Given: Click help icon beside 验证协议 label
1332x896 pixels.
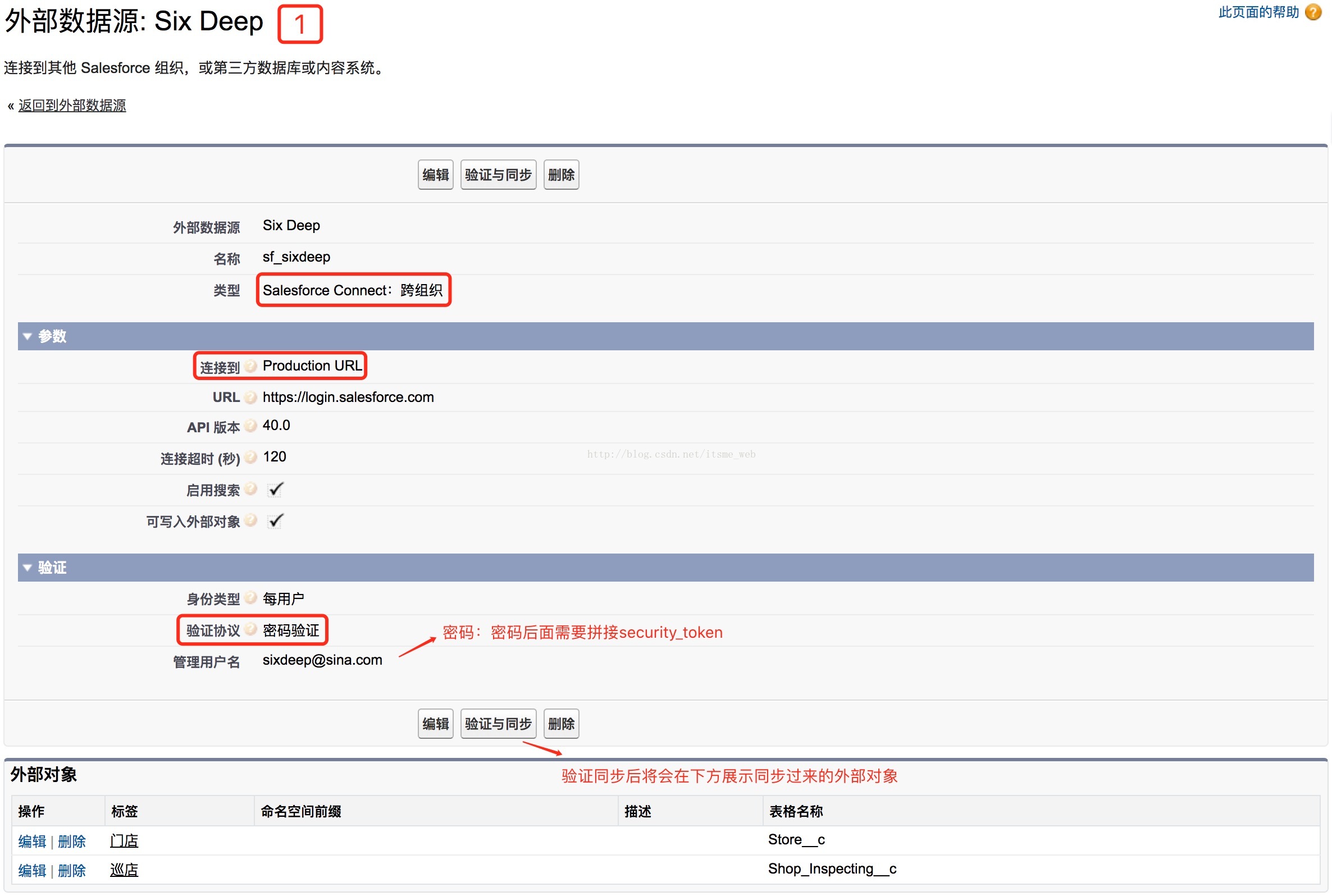Looking at the screenshot, I should (250, 629).
